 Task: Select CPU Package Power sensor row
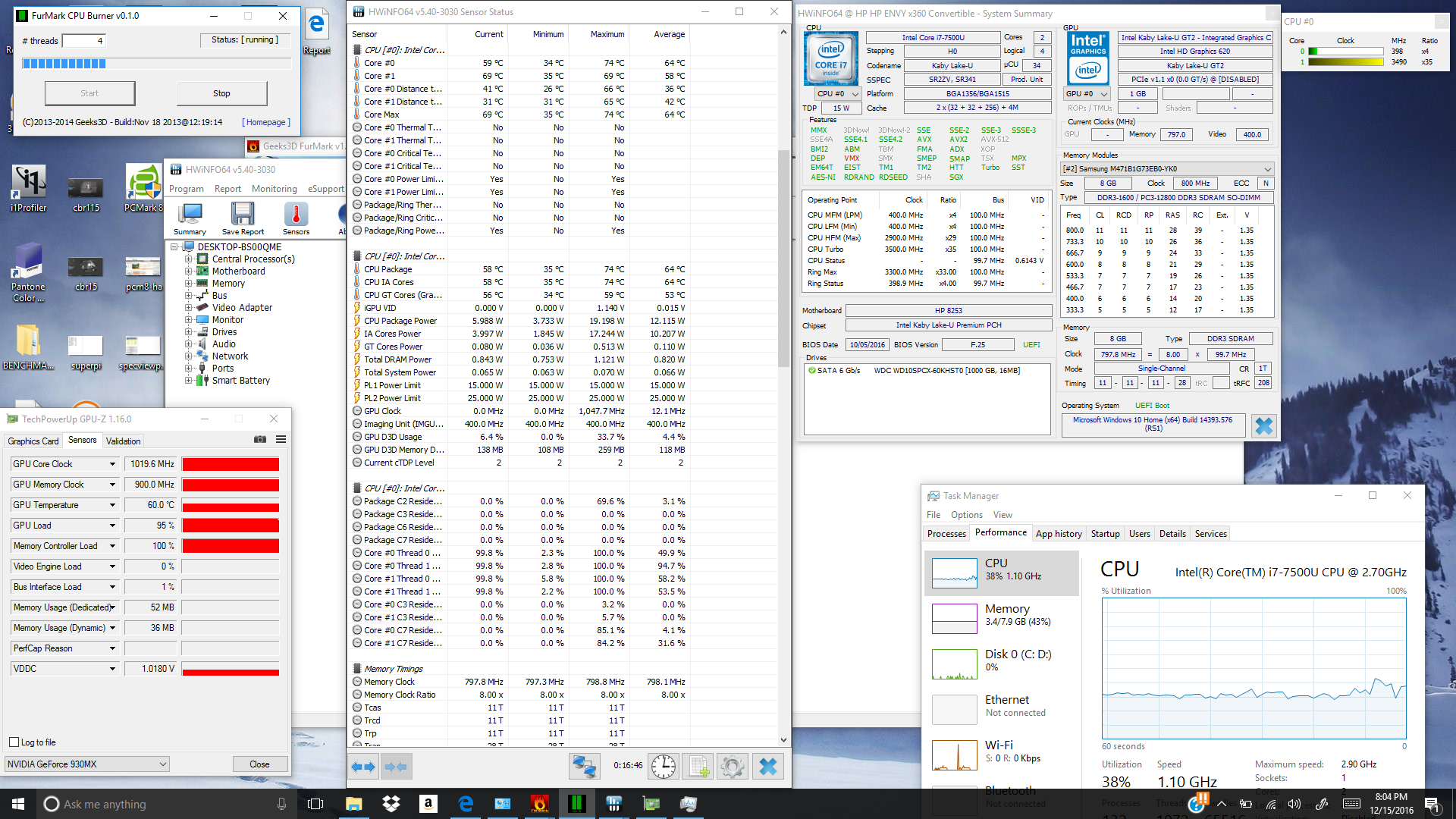click(519, 321)
